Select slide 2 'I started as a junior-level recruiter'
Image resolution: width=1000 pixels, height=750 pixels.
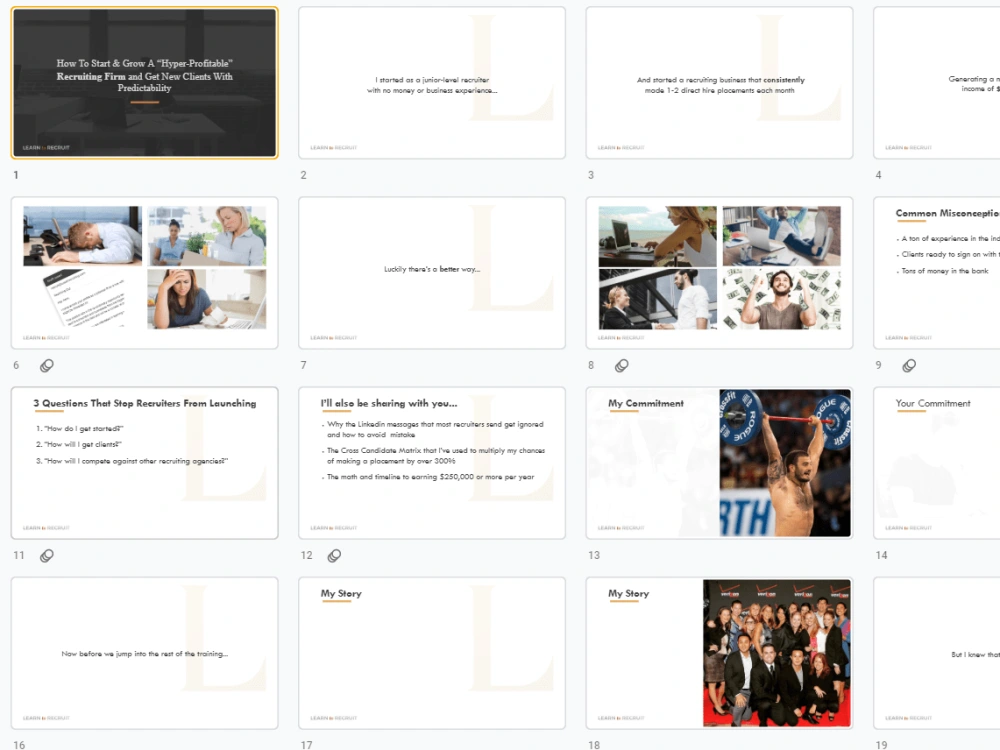coord(432,83)
